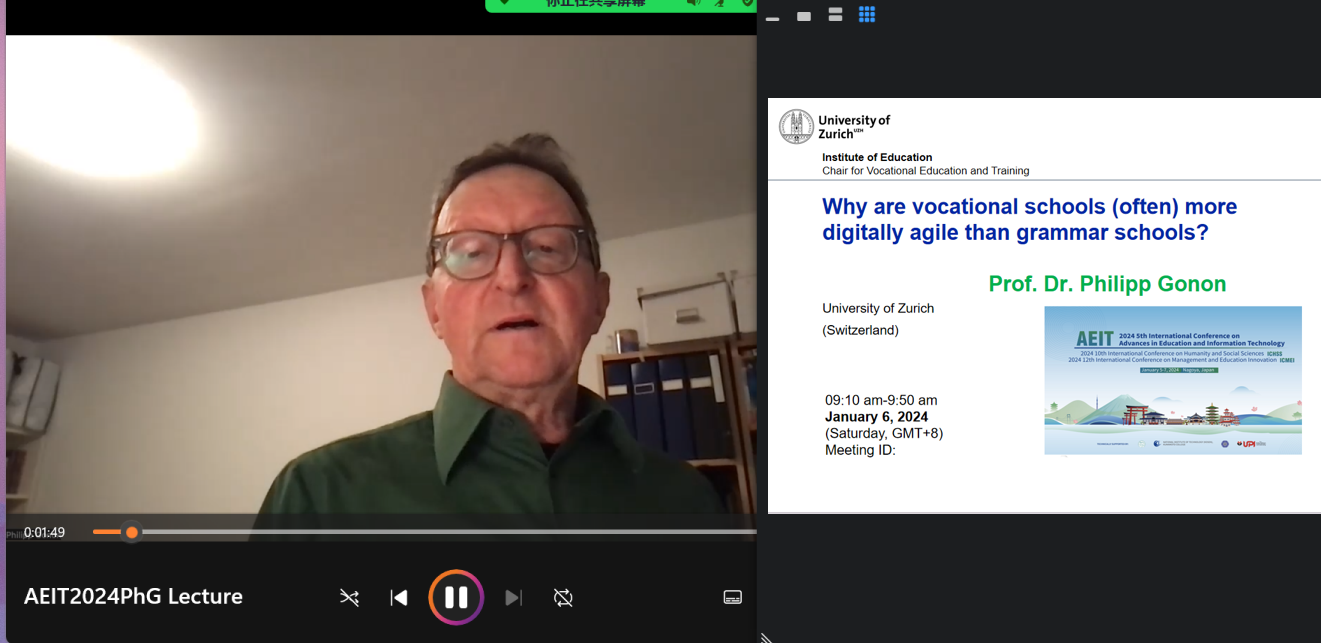Click the minimized-video view icon
The width and height of the screenshot is (1321, 643).
(772, 18)
